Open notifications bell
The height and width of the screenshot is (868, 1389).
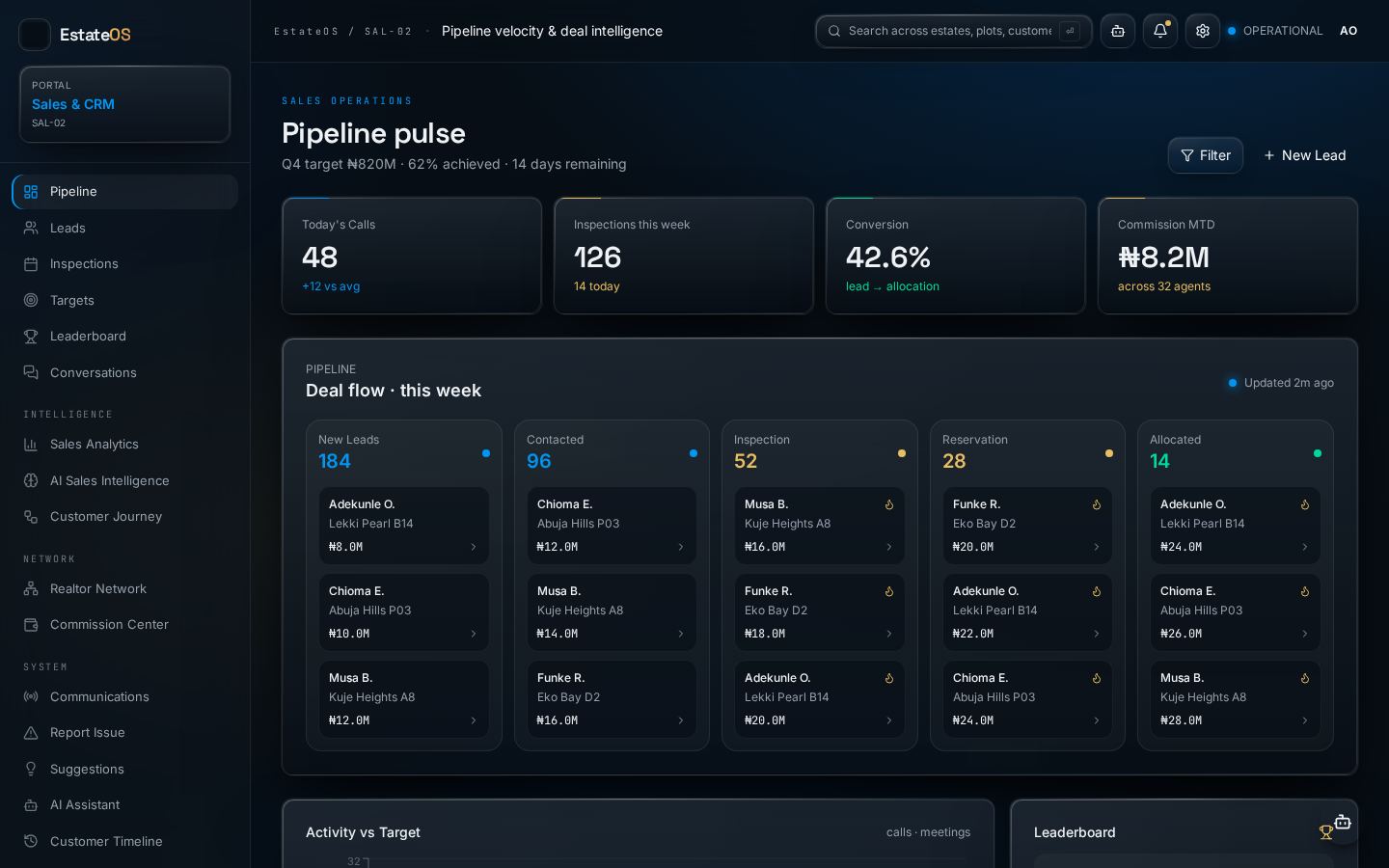1160,31
